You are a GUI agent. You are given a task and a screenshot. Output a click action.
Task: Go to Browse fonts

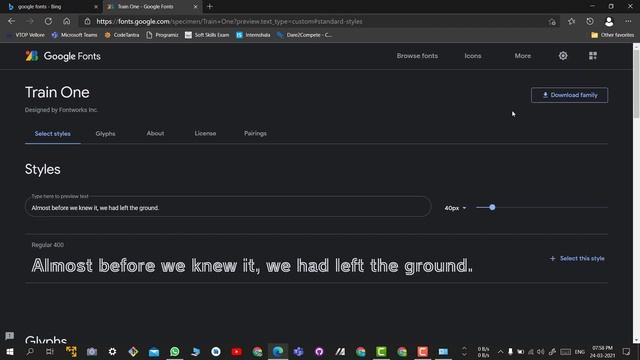[x=417, y=56]
